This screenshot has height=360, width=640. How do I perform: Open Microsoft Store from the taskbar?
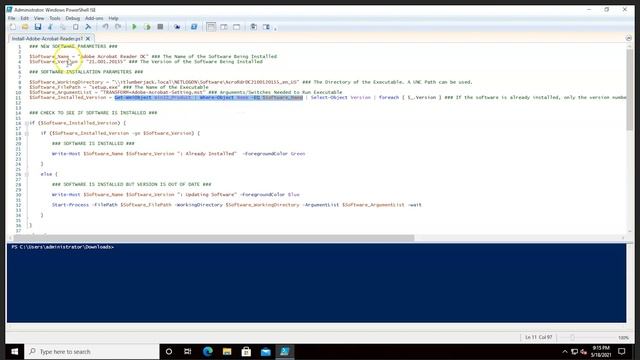coord(246,351)
